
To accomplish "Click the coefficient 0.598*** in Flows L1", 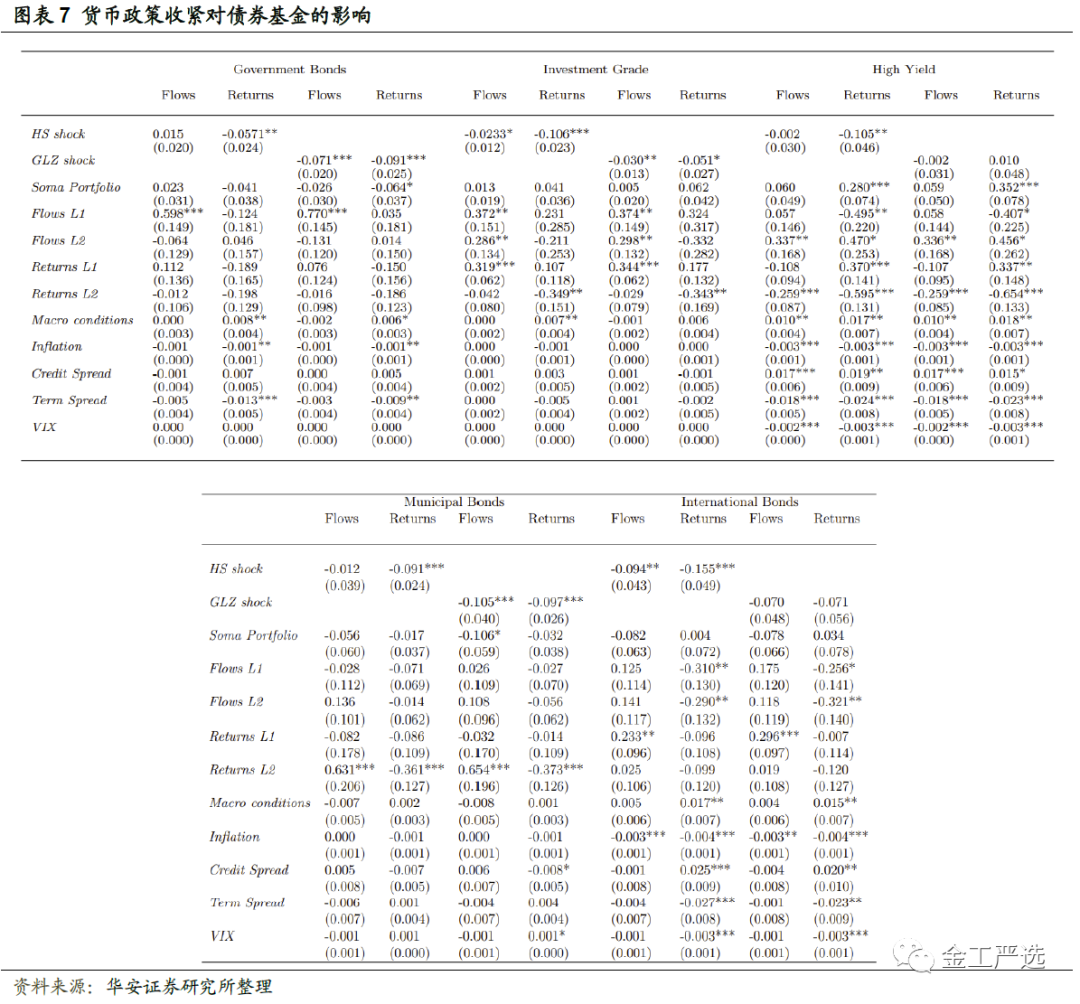I will coord(178,213).
